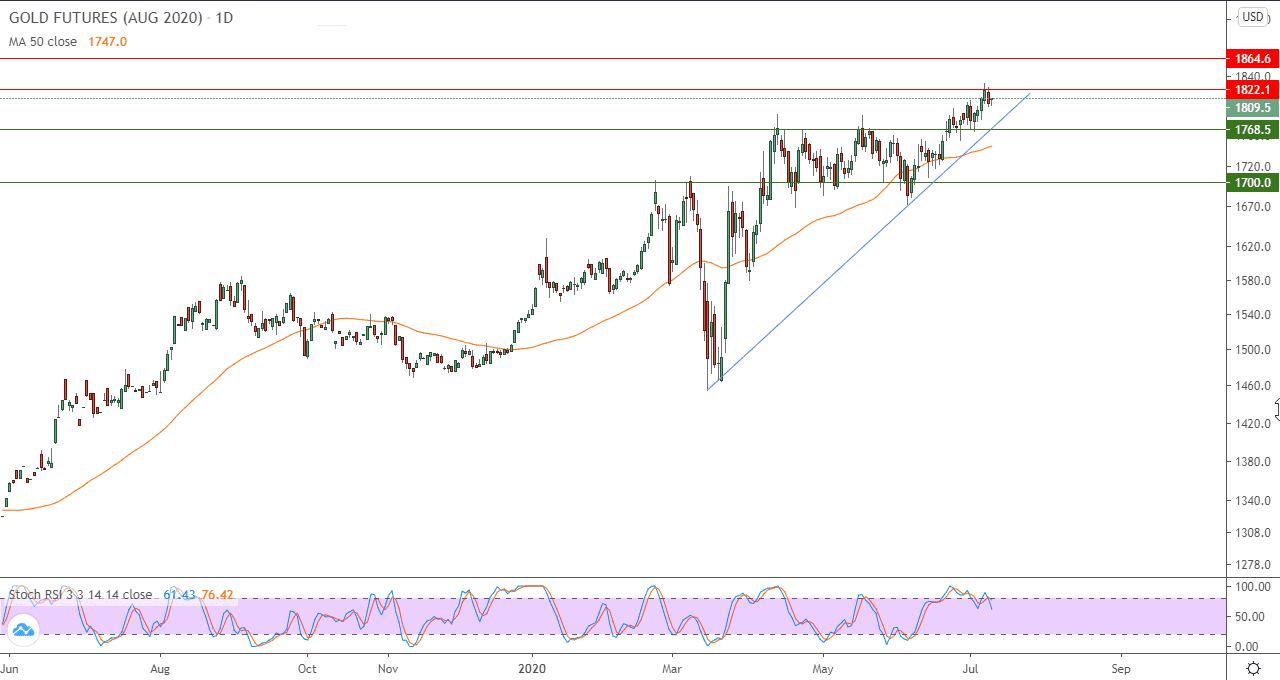This screenshot has width=1280, height=680.
Task: Click the 1670.0 price scale tick
Action: (1253, 207)
